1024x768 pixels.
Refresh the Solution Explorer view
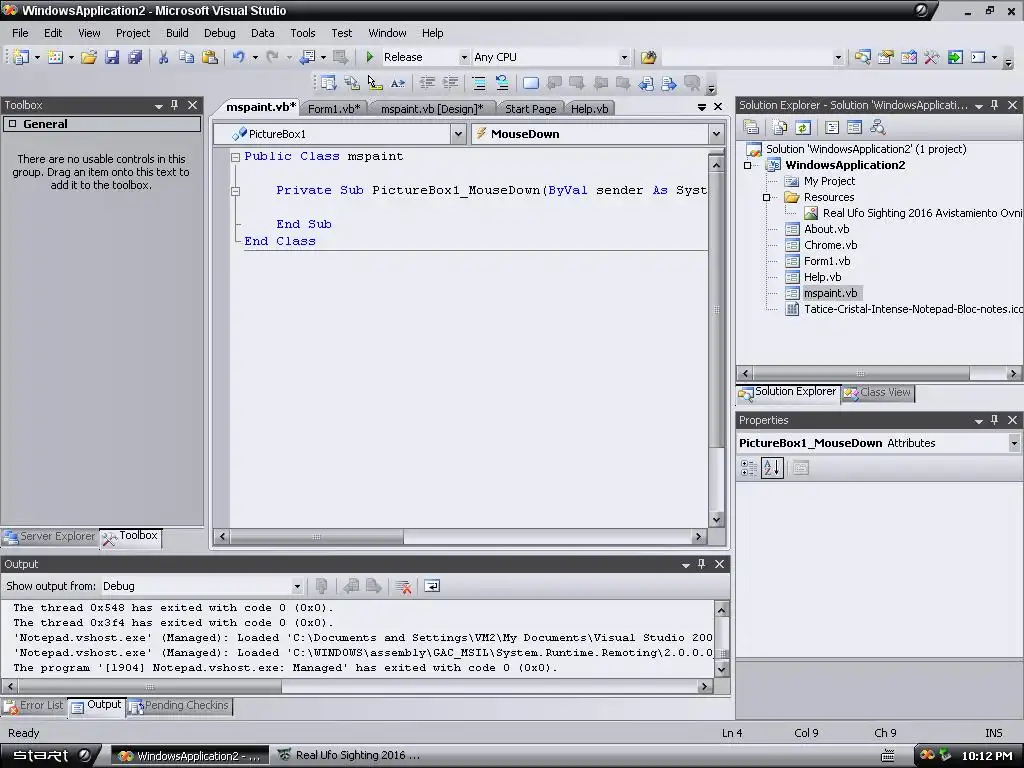803,127
